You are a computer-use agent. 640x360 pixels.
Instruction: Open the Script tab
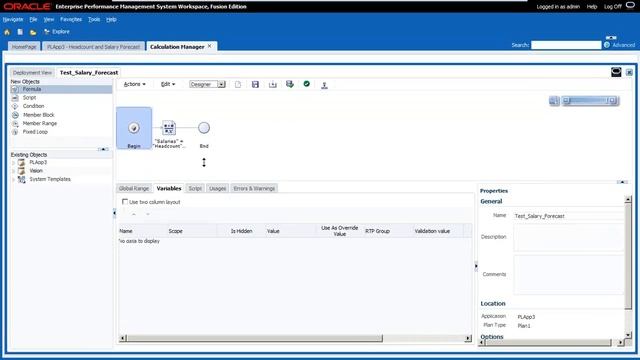(195, 189)
